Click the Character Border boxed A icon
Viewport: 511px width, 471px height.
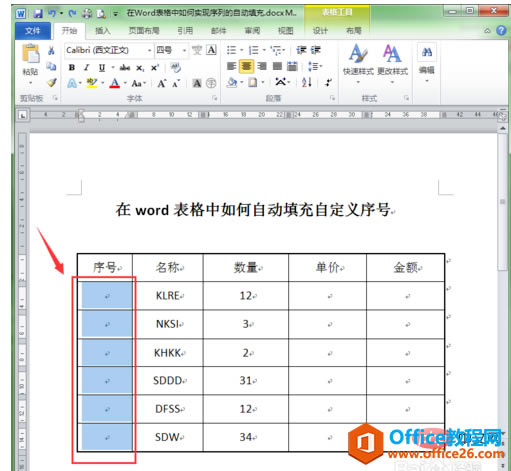(x=211, y=50)
